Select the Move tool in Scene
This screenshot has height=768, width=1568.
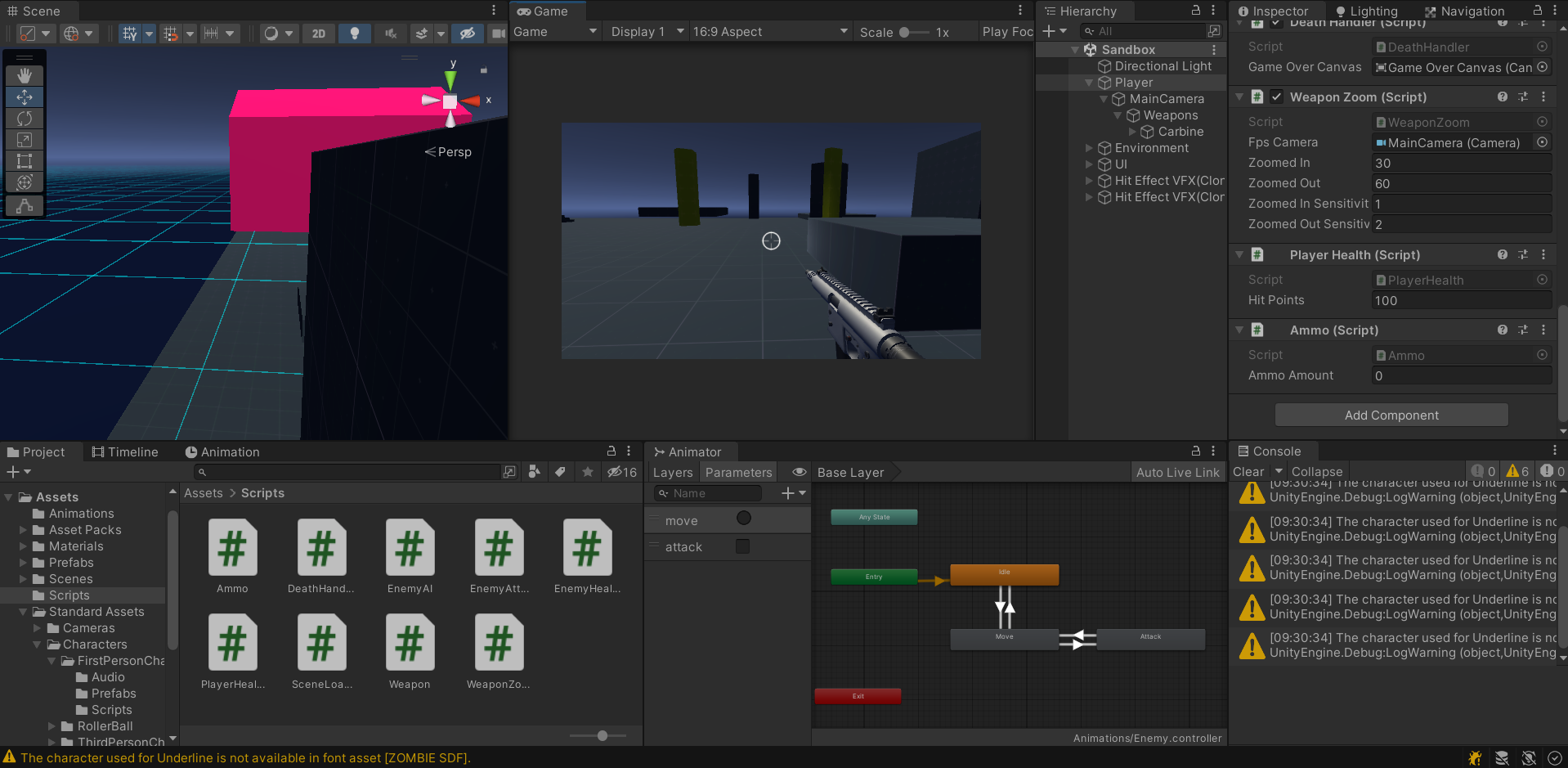25,97
